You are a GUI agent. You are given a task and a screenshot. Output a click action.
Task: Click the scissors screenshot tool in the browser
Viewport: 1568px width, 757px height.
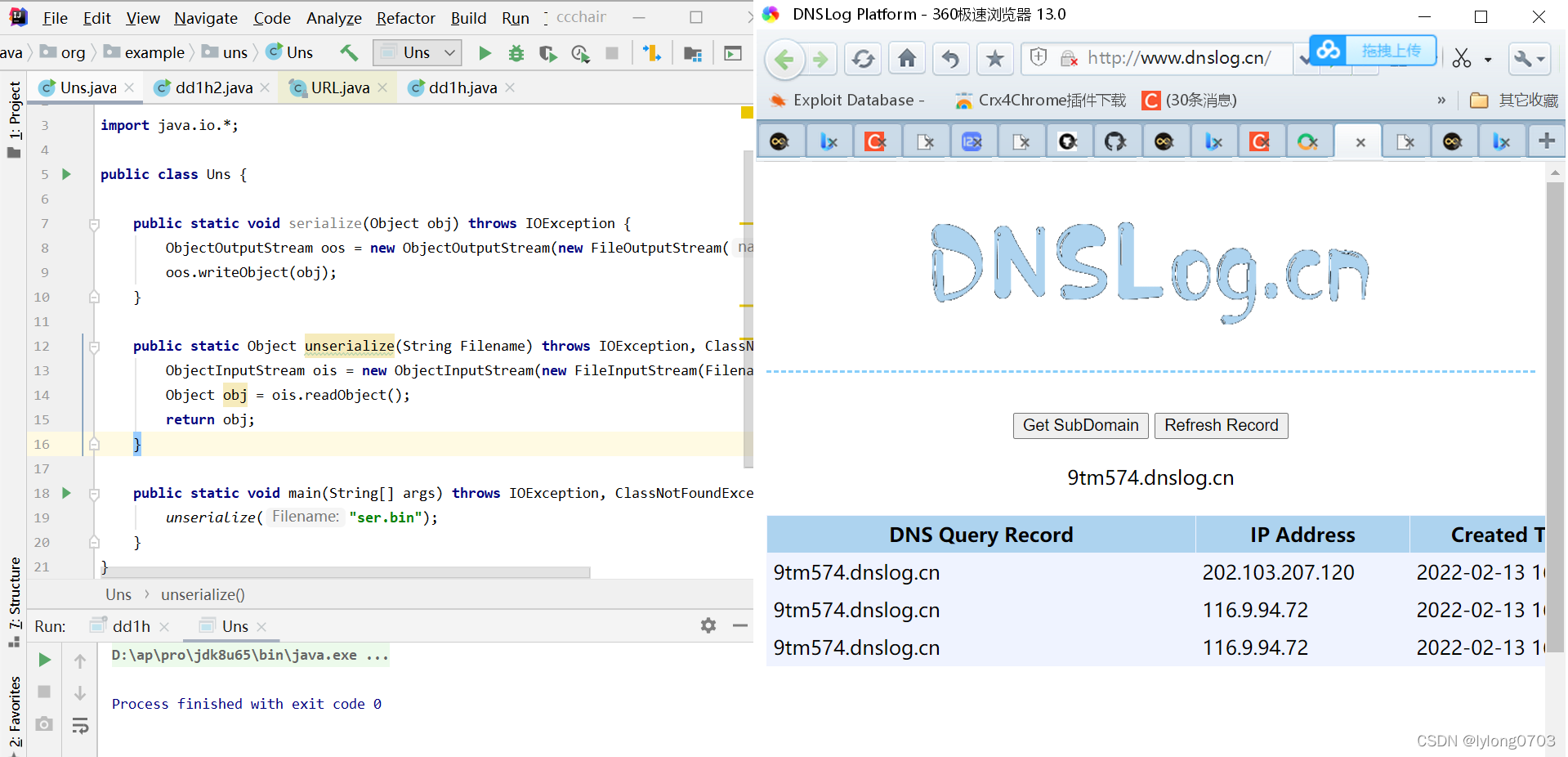[1462, 58]
